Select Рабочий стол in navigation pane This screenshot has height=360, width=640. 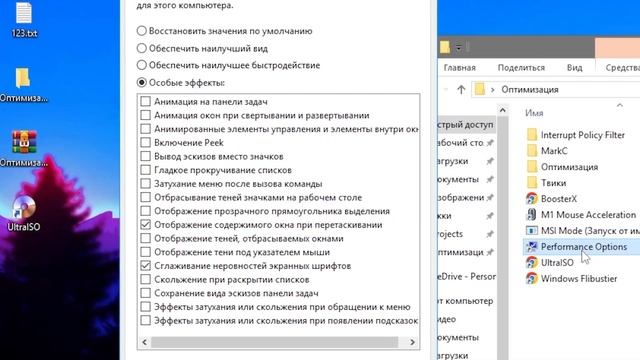[x=461, y=143]
